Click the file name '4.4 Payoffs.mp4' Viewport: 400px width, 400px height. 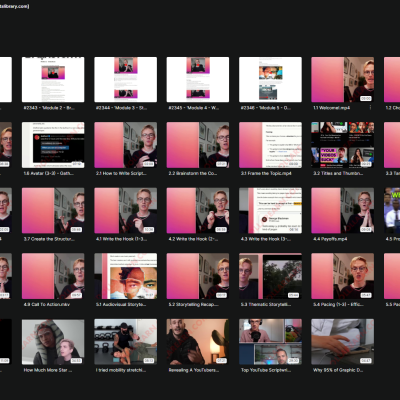coord(330,239)
